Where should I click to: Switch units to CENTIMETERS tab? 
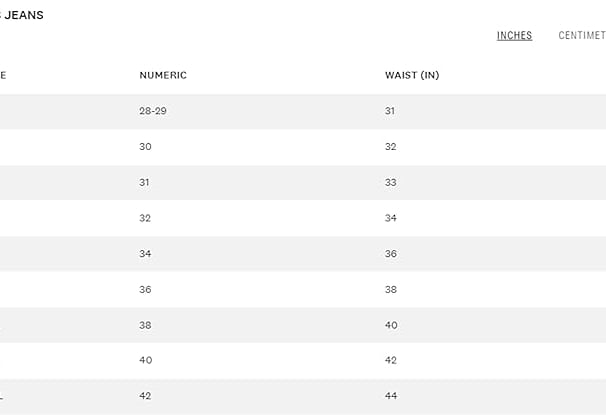(x=582, y=36)
